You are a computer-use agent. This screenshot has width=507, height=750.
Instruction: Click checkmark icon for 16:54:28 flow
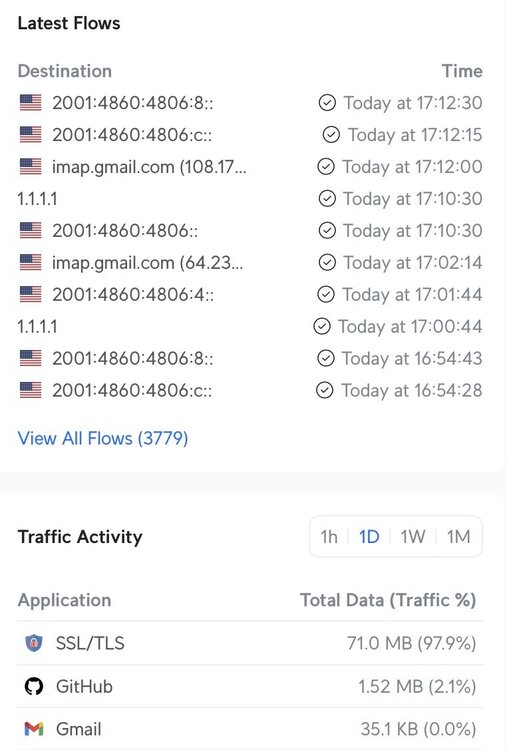324,390
